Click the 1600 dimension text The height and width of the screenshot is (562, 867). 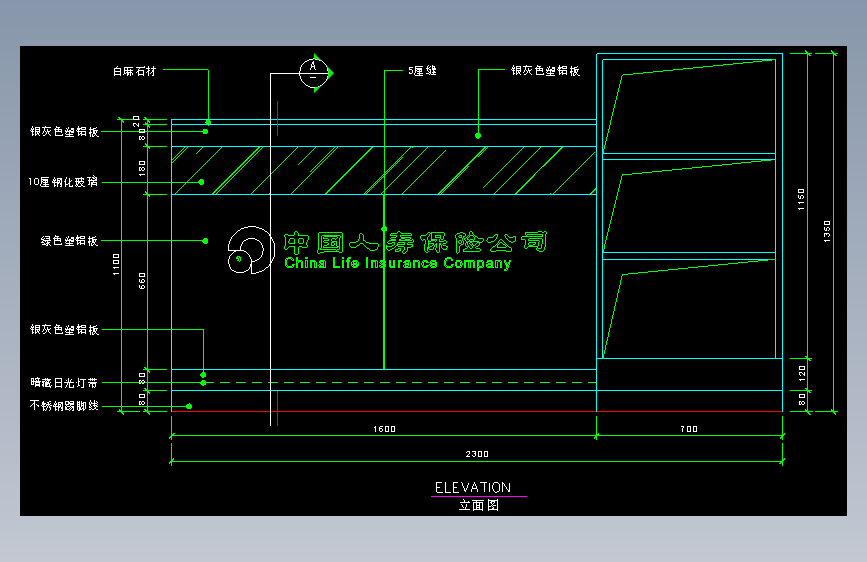point(384,429)
